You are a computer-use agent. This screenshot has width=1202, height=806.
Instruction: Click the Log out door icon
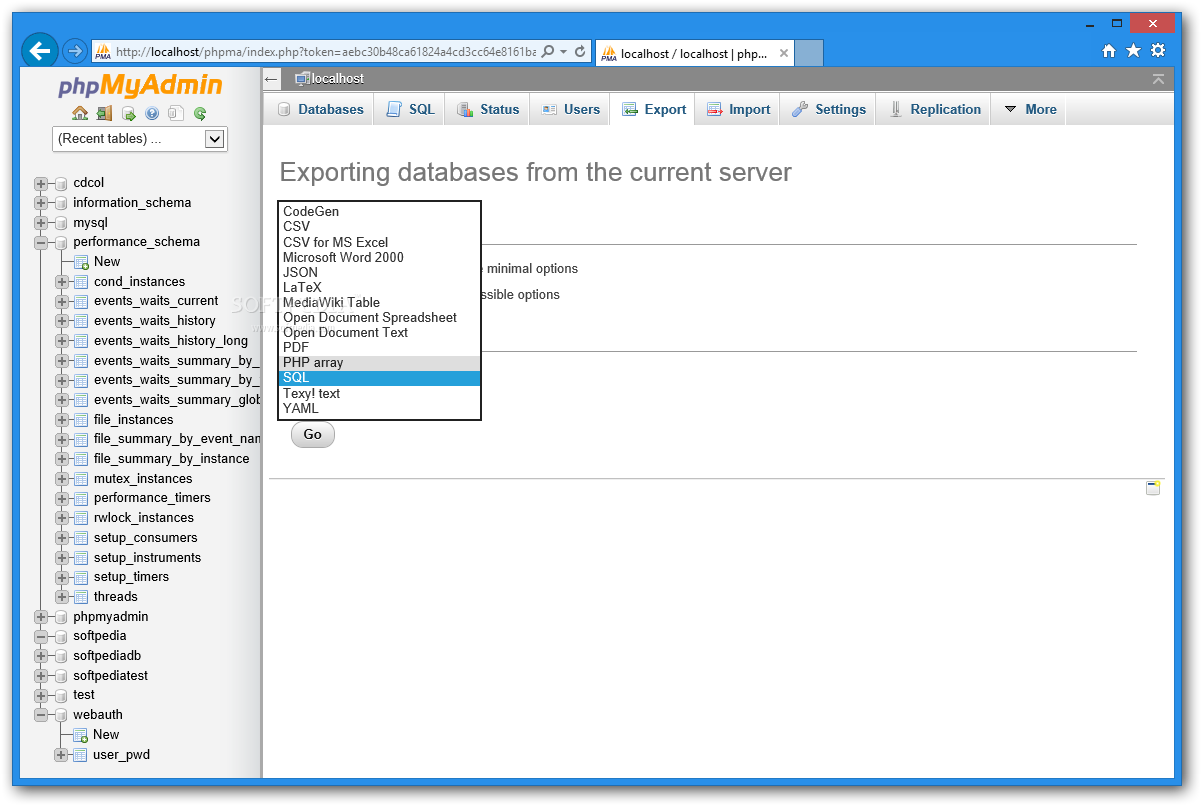(104, 113)
